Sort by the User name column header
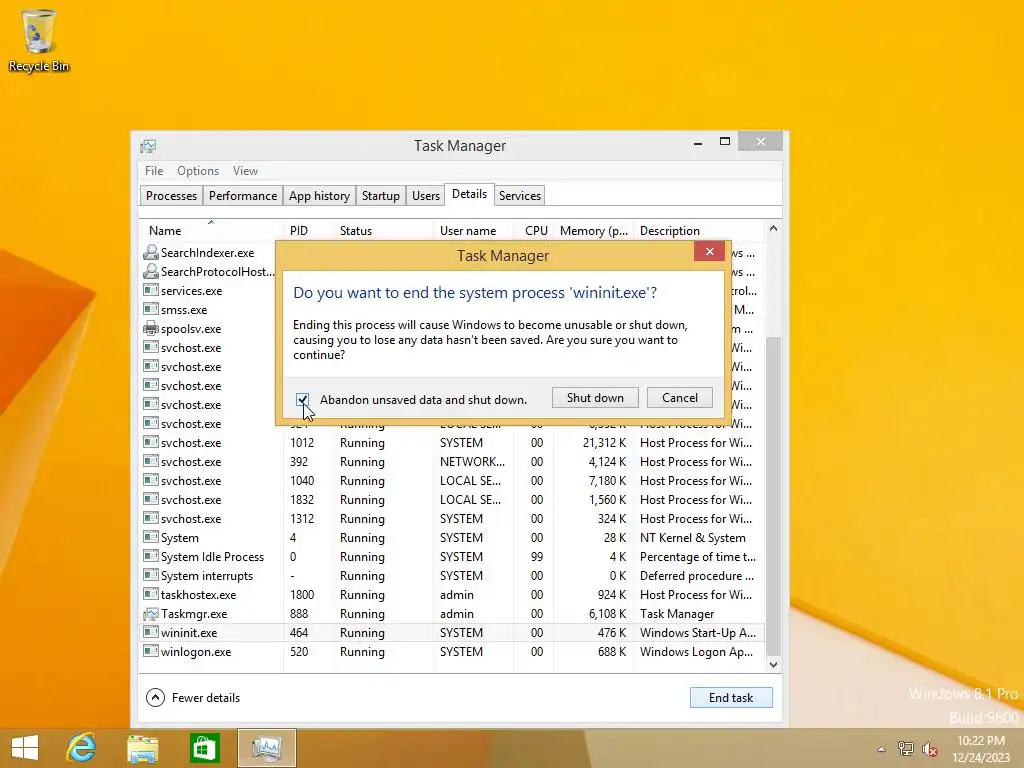The height and width of the screenshot is (768, 1024). coord(473,231)
